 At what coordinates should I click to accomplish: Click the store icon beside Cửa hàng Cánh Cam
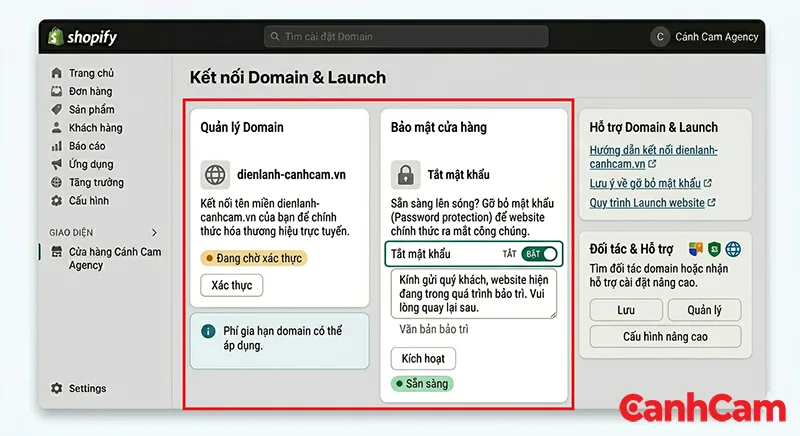point(57,251)
